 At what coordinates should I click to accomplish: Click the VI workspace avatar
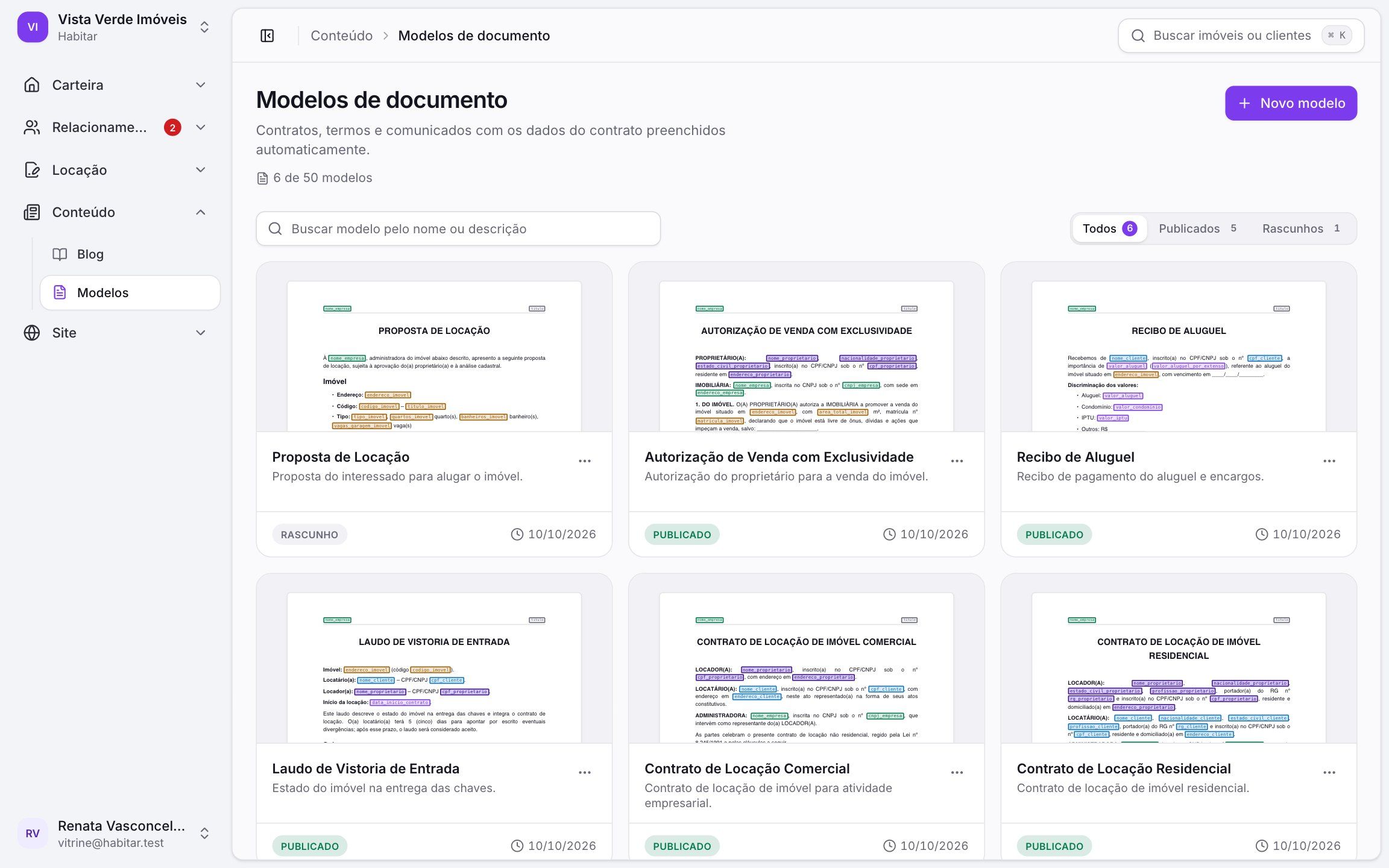[33, 27]
